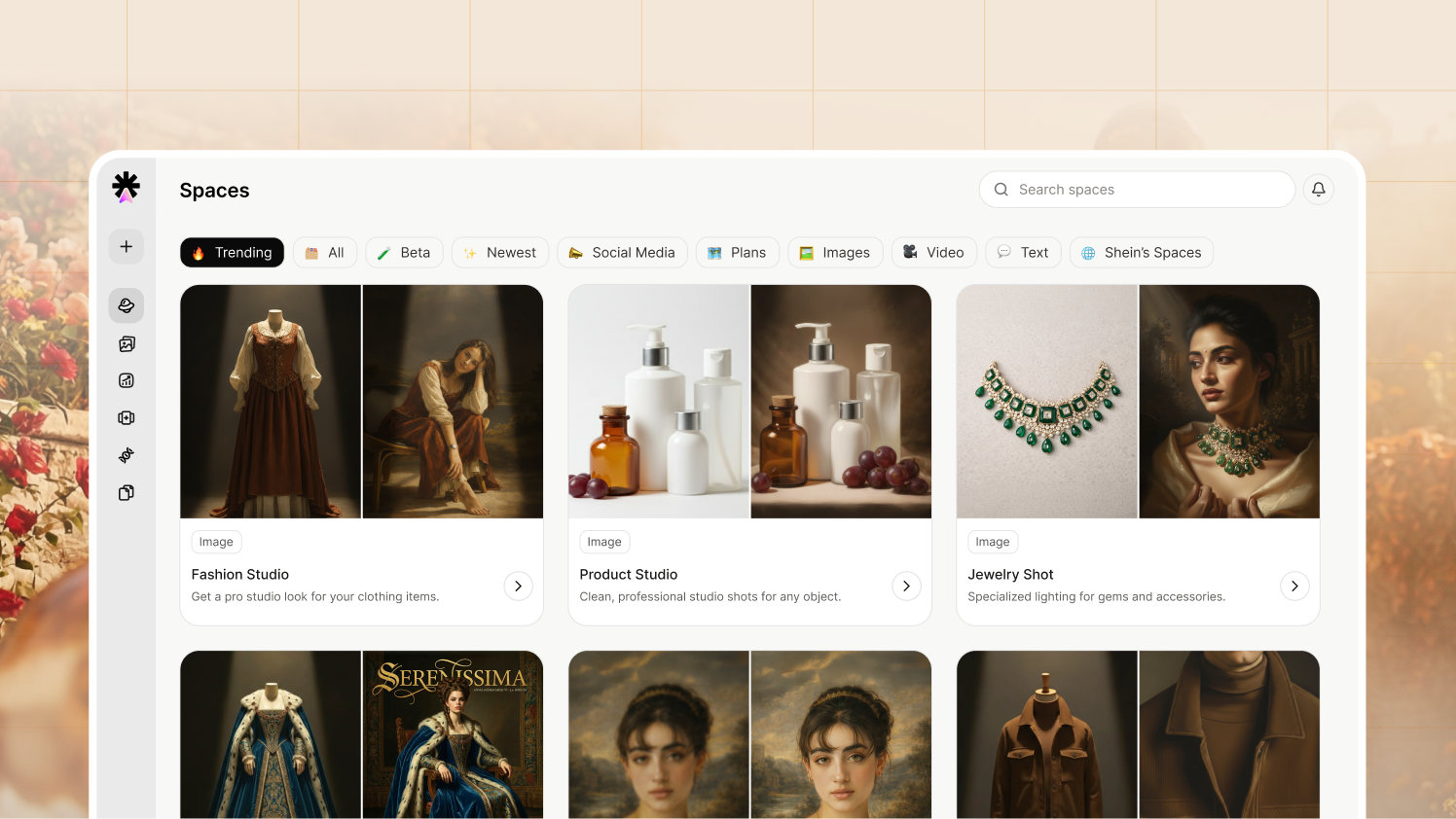The height and width of the screenshot is (819, 1456).
Task: Select the Social Media filter tab
Action: pyautogui.click(x=622, y=252)
